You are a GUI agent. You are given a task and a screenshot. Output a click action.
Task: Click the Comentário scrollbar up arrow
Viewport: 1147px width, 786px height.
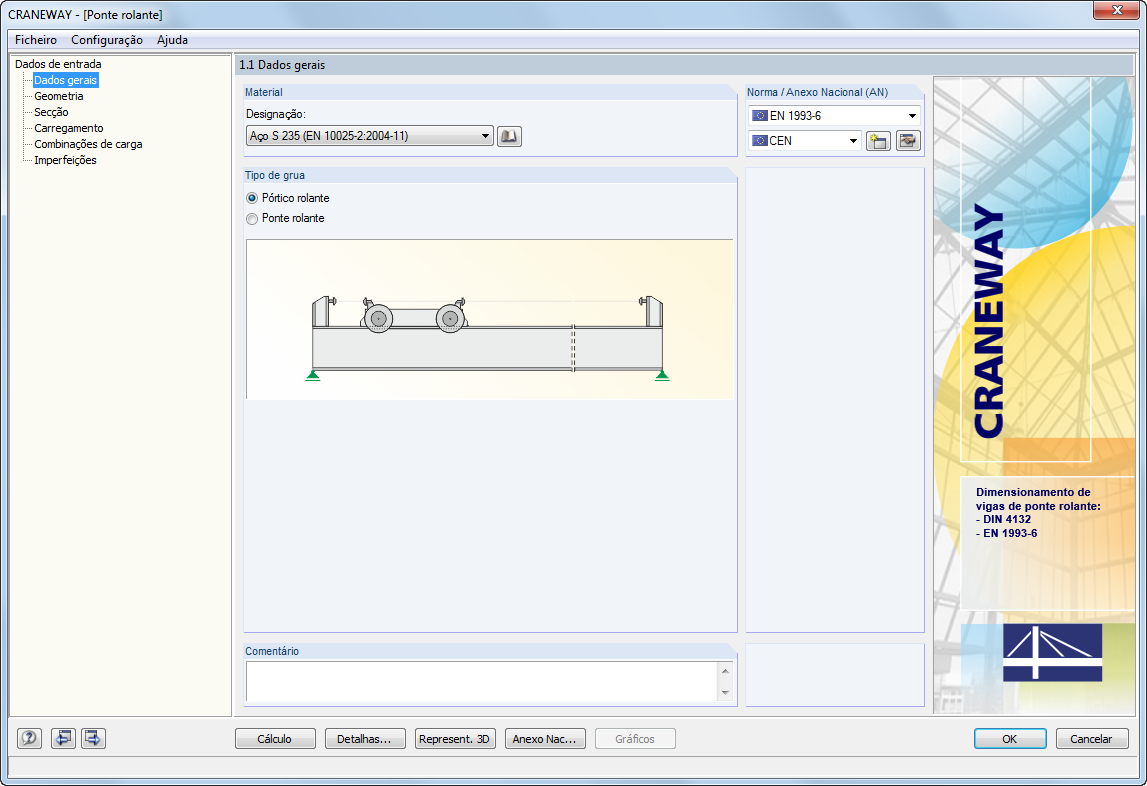pyautogui.click(x=726, y=670)
